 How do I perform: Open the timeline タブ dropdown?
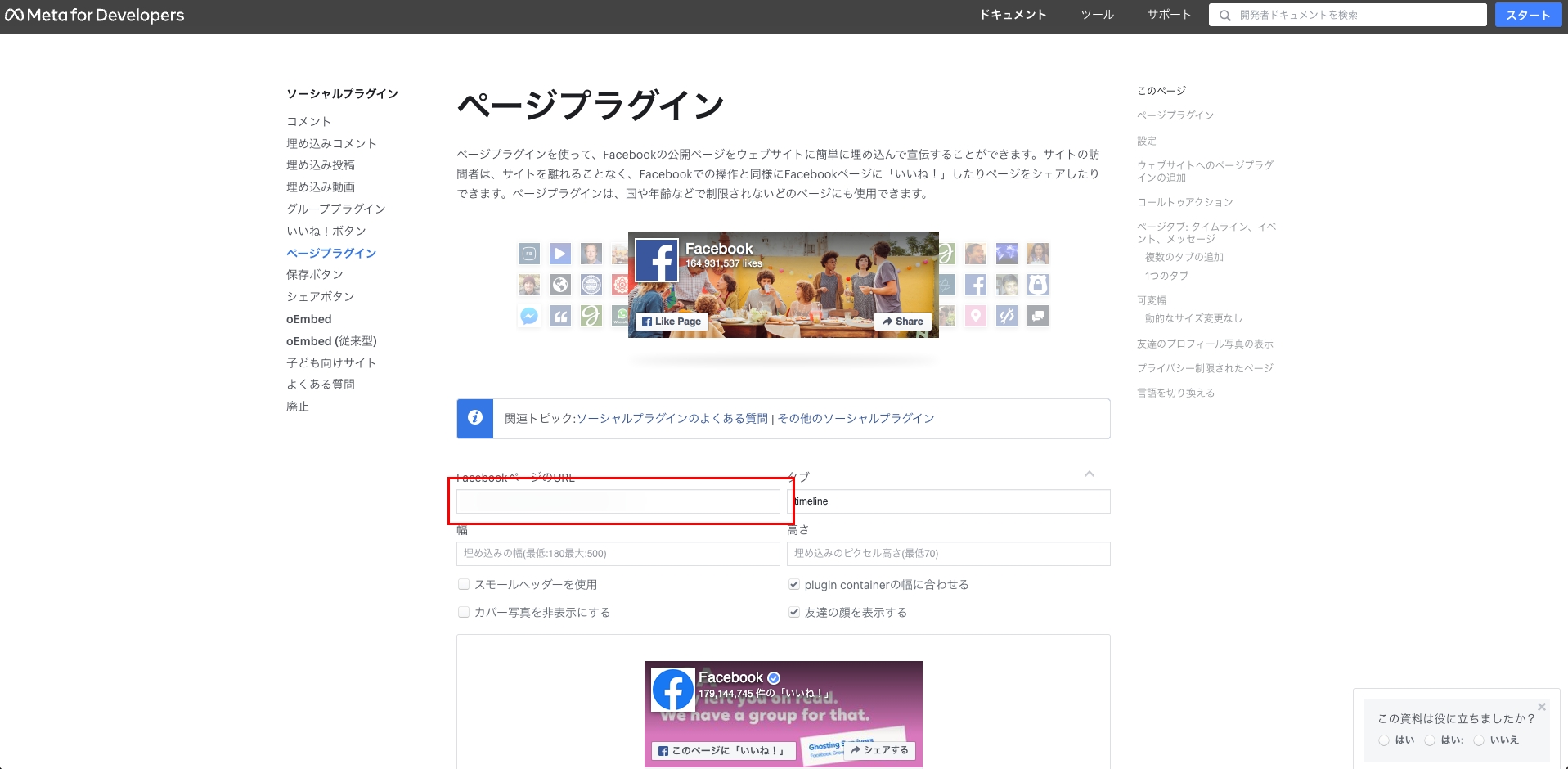[x=946, y=501]
